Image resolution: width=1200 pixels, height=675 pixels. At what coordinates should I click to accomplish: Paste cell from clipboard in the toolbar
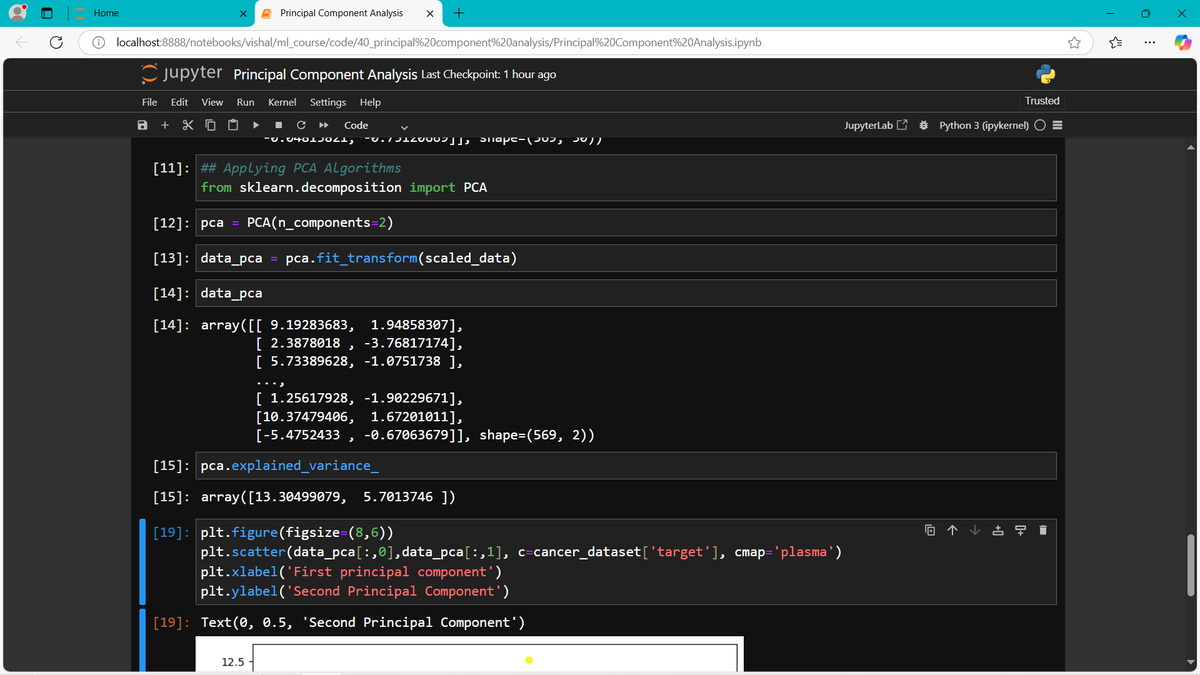click(232, 125)
